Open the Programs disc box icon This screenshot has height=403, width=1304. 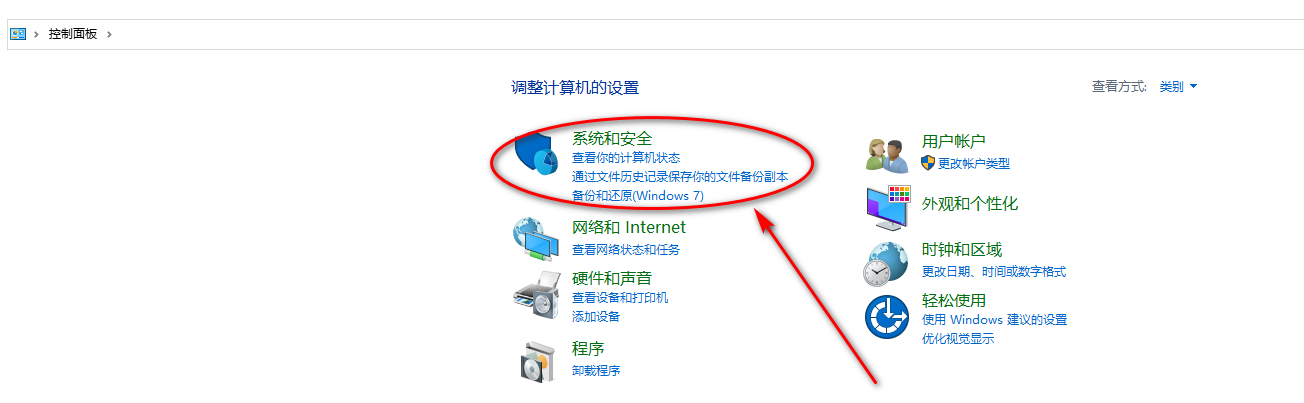pyautogui.click(x=537, y=361)
